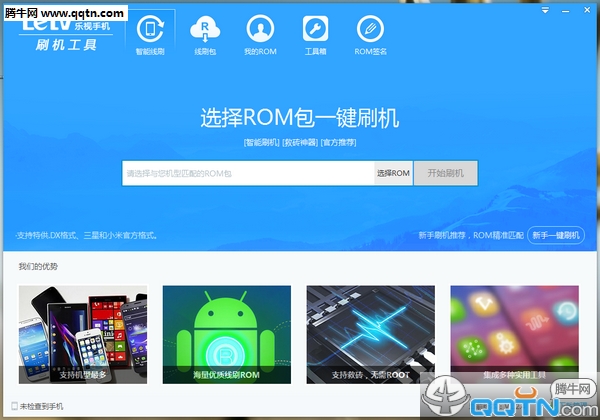Click 未检查到手机 device status indicator
The width and height of the screenshot is (600, 420).
point(40,406)
